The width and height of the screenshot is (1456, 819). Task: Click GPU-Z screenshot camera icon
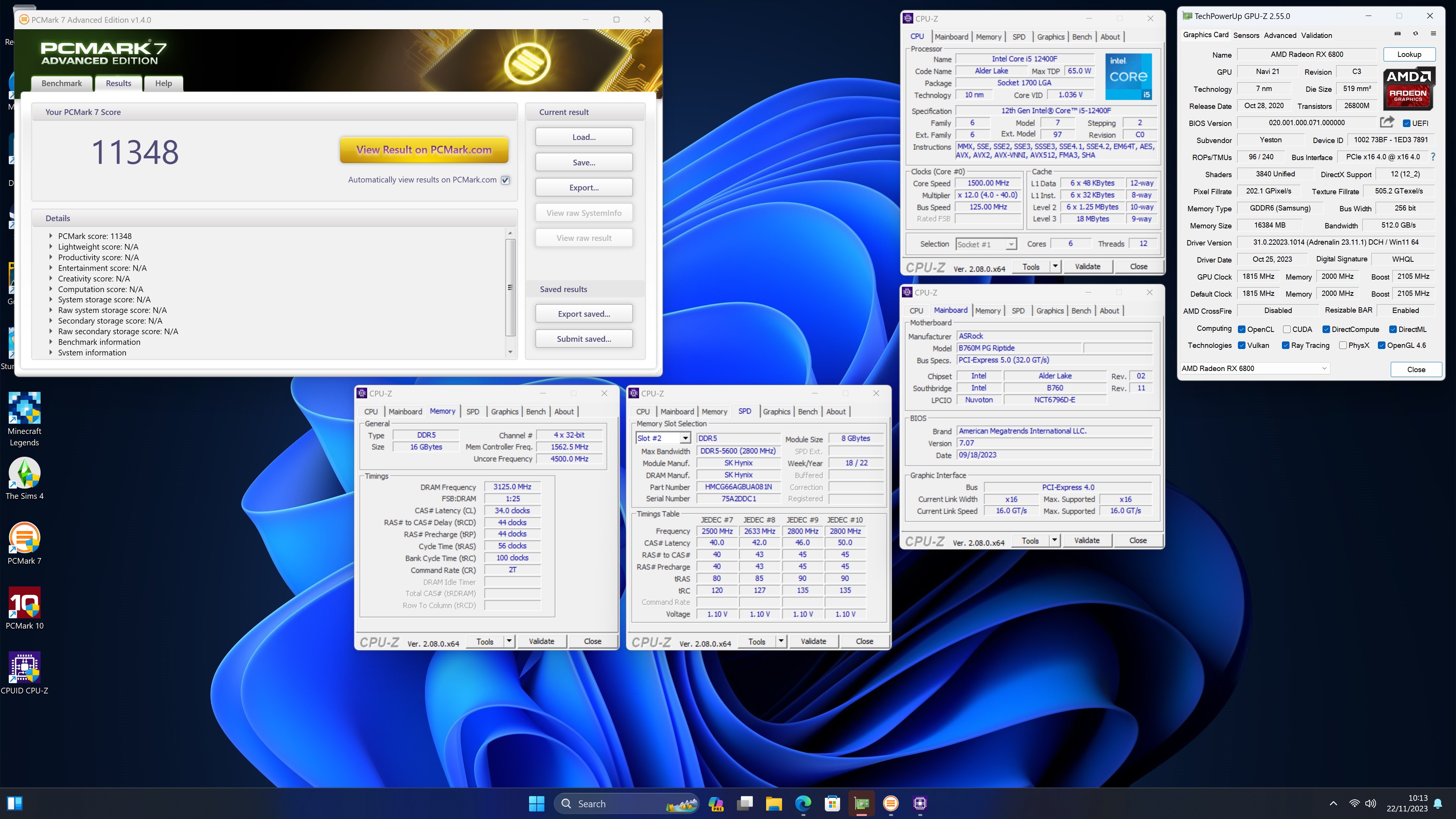pos(1397,34)
